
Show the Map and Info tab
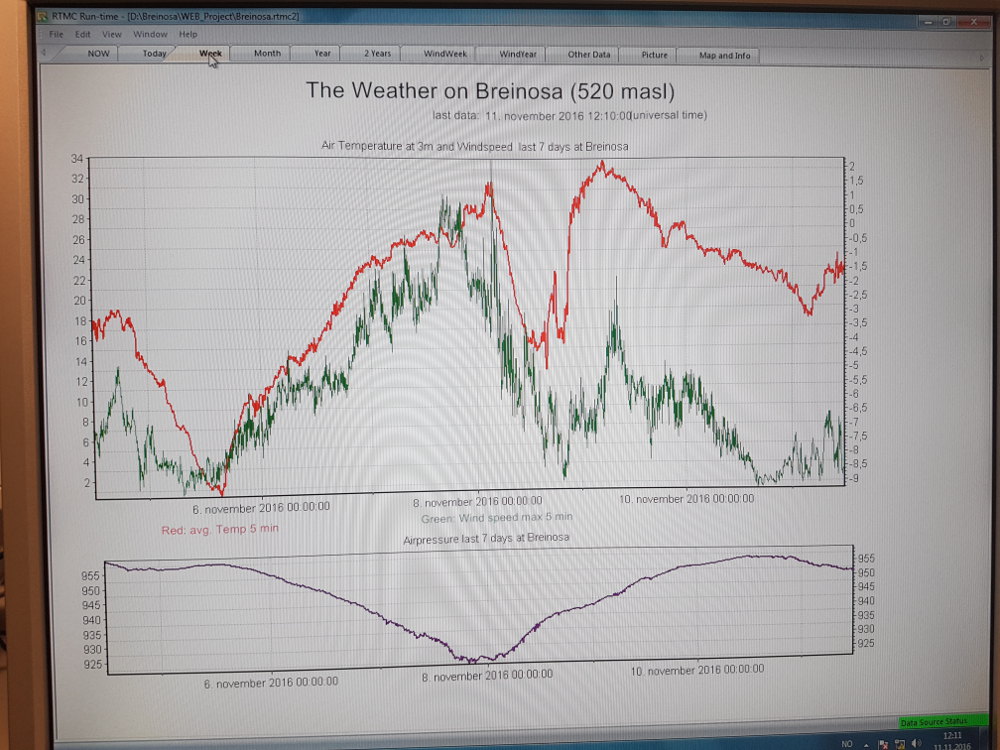[724, 55]
